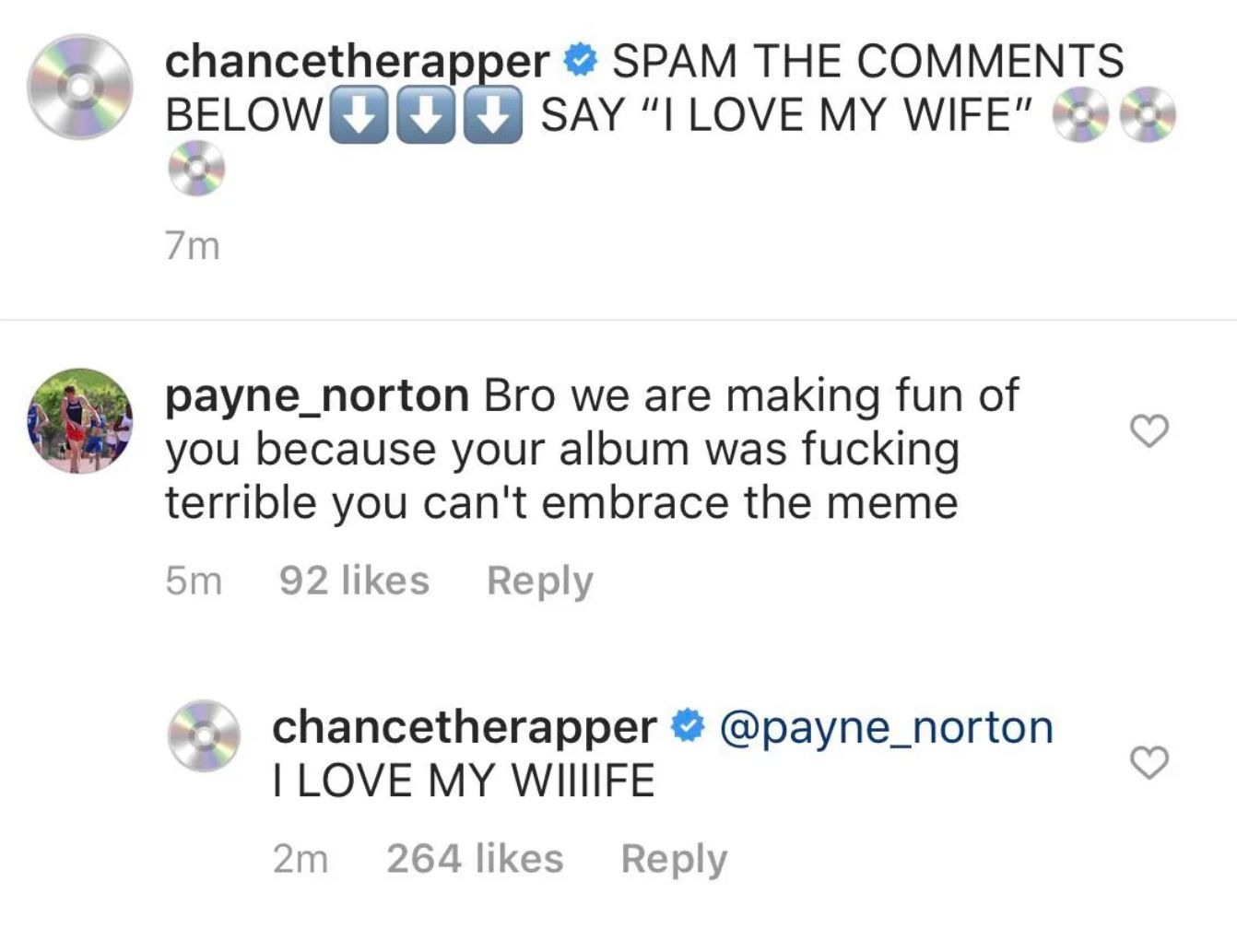Open the chancetherapper username in the caption
Screen dimensions: 1237x952
click(x=357, y=61)
